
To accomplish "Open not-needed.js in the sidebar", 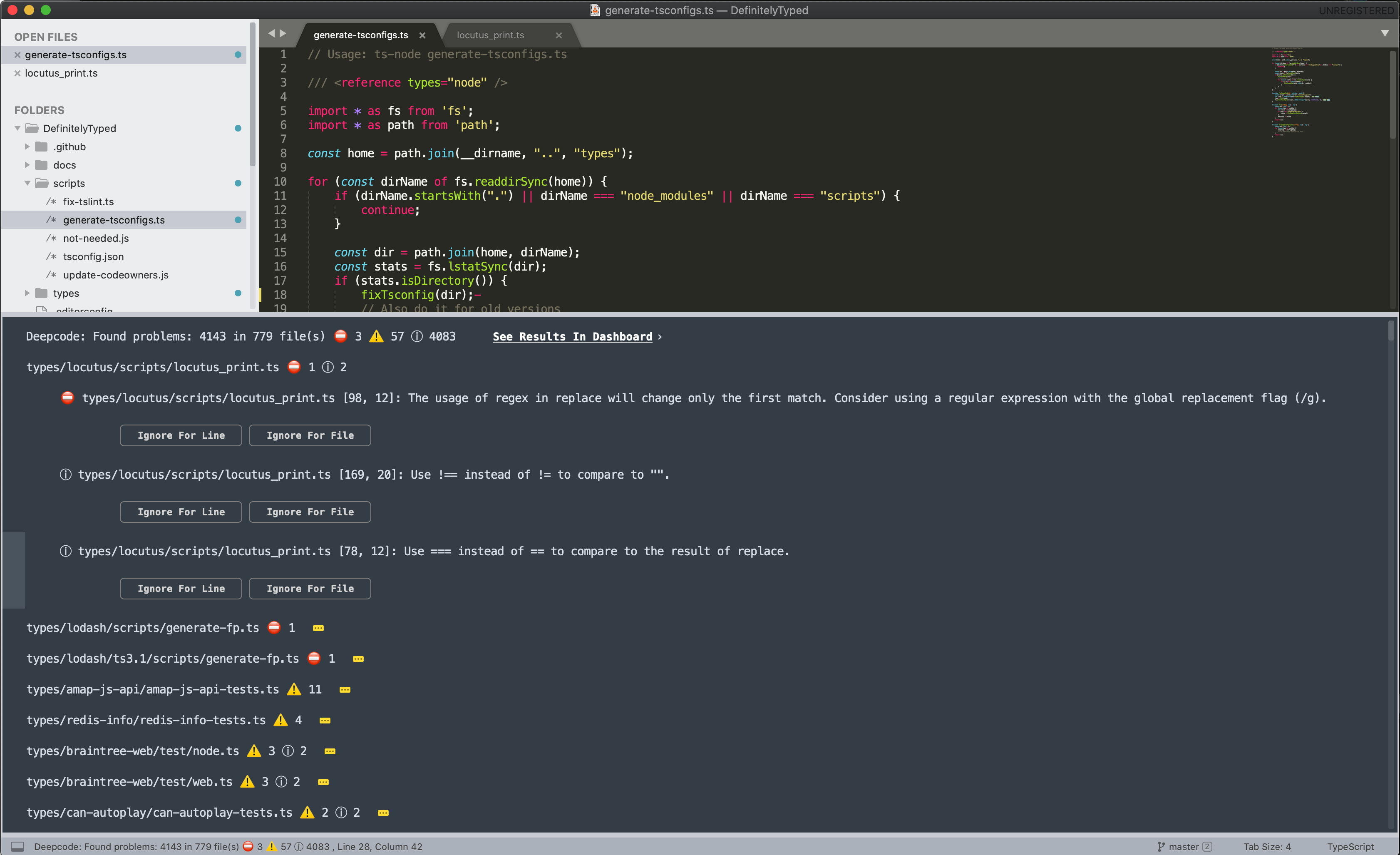I will coord(96,238).
